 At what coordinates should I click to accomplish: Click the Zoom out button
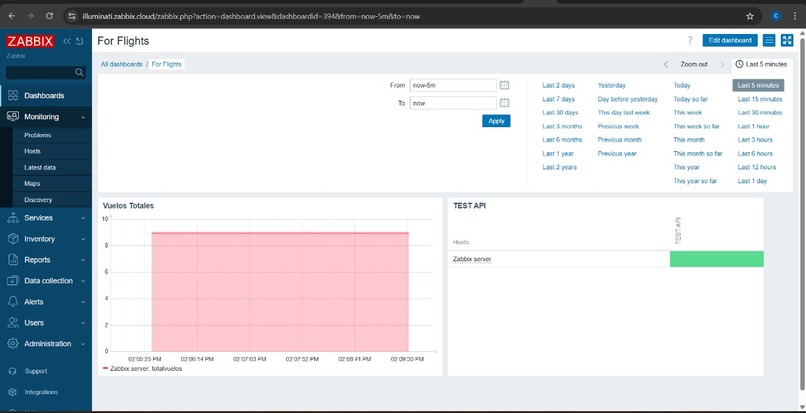pos(694,64)
